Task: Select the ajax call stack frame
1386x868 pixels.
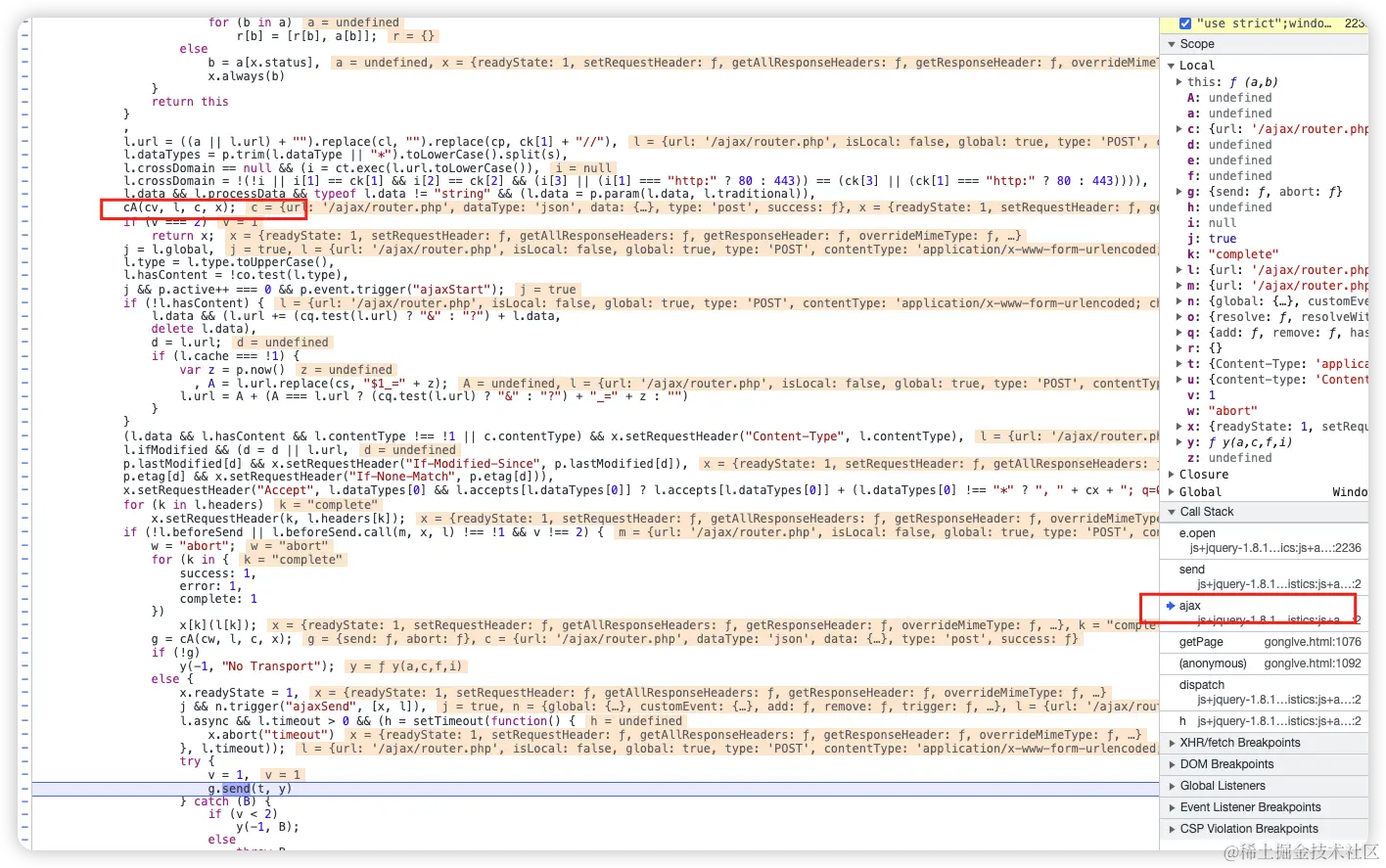Action: pos(1264,613)
